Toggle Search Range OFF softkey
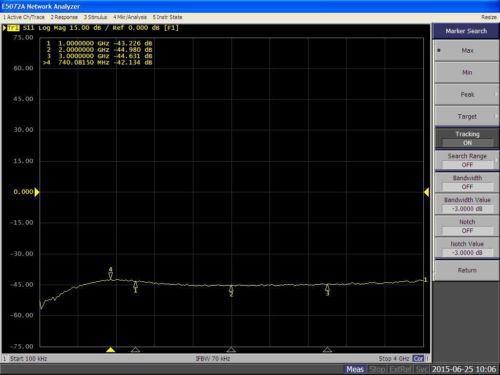 [467, 160]
